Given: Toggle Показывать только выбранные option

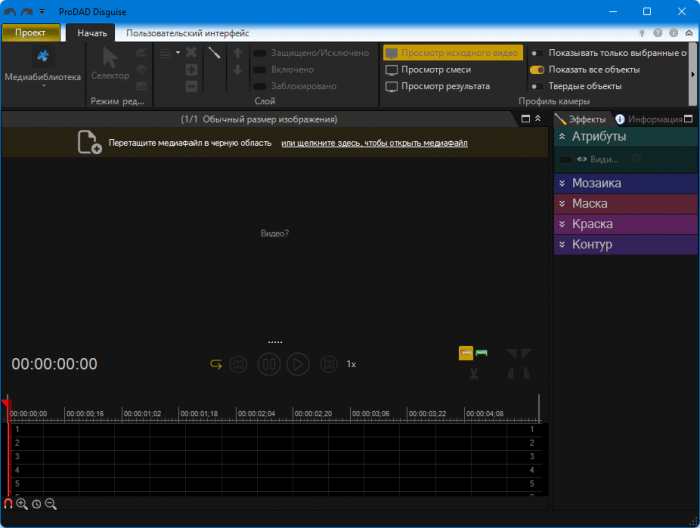Looking at the screenshot, I should 537,53.
